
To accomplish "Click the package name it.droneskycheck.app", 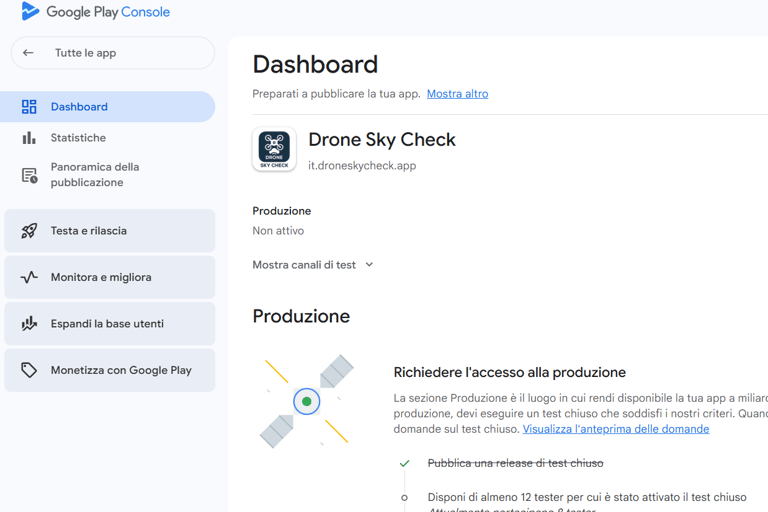I will point(362,166).
